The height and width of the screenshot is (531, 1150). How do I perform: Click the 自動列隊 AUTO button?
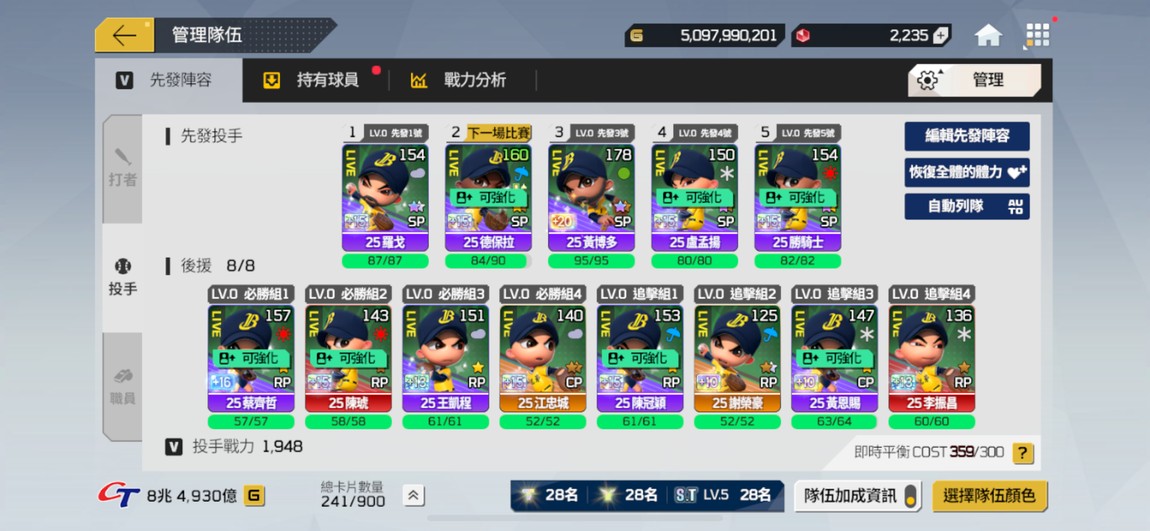[967, 206]
